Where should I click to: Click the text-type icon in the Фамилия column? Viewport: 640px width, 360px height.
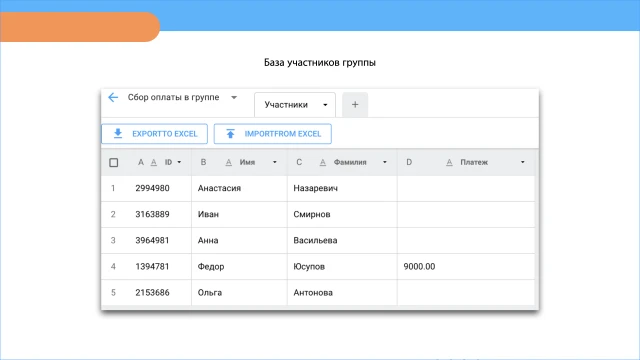pyautogui.click(x=322, y=162)
